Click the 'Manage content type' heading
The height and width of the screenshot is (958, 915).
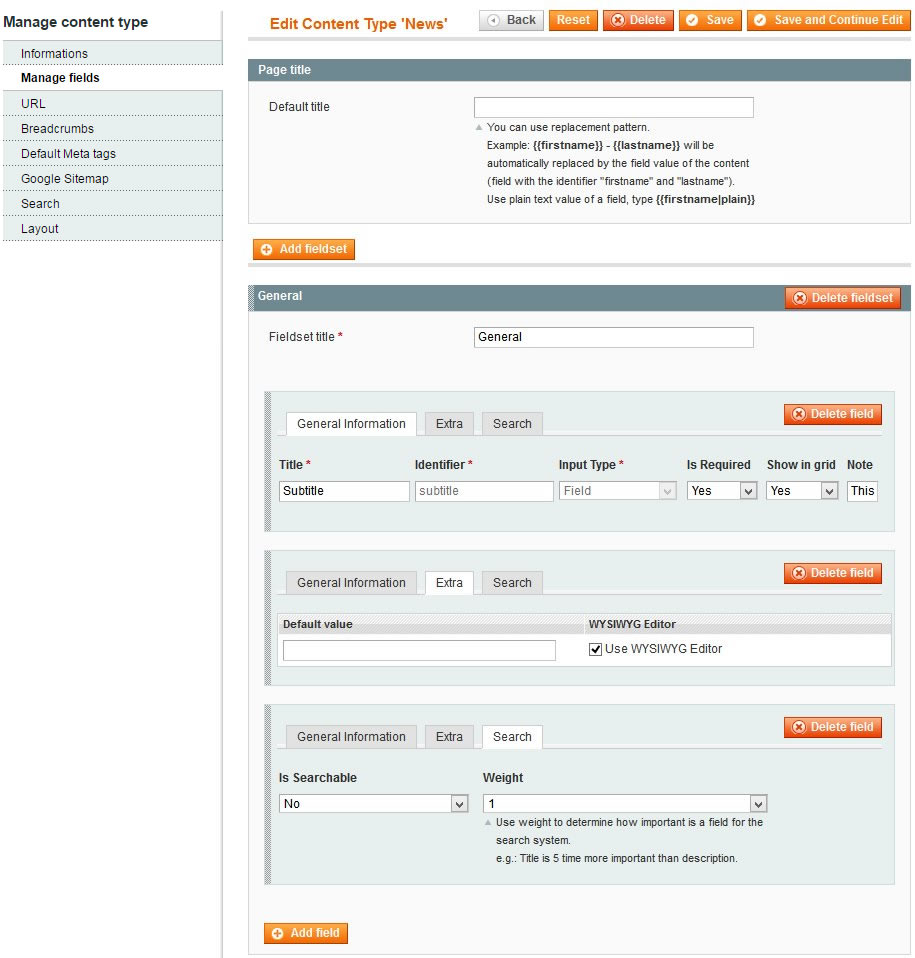pyautogui.click(x=76, y=22)
